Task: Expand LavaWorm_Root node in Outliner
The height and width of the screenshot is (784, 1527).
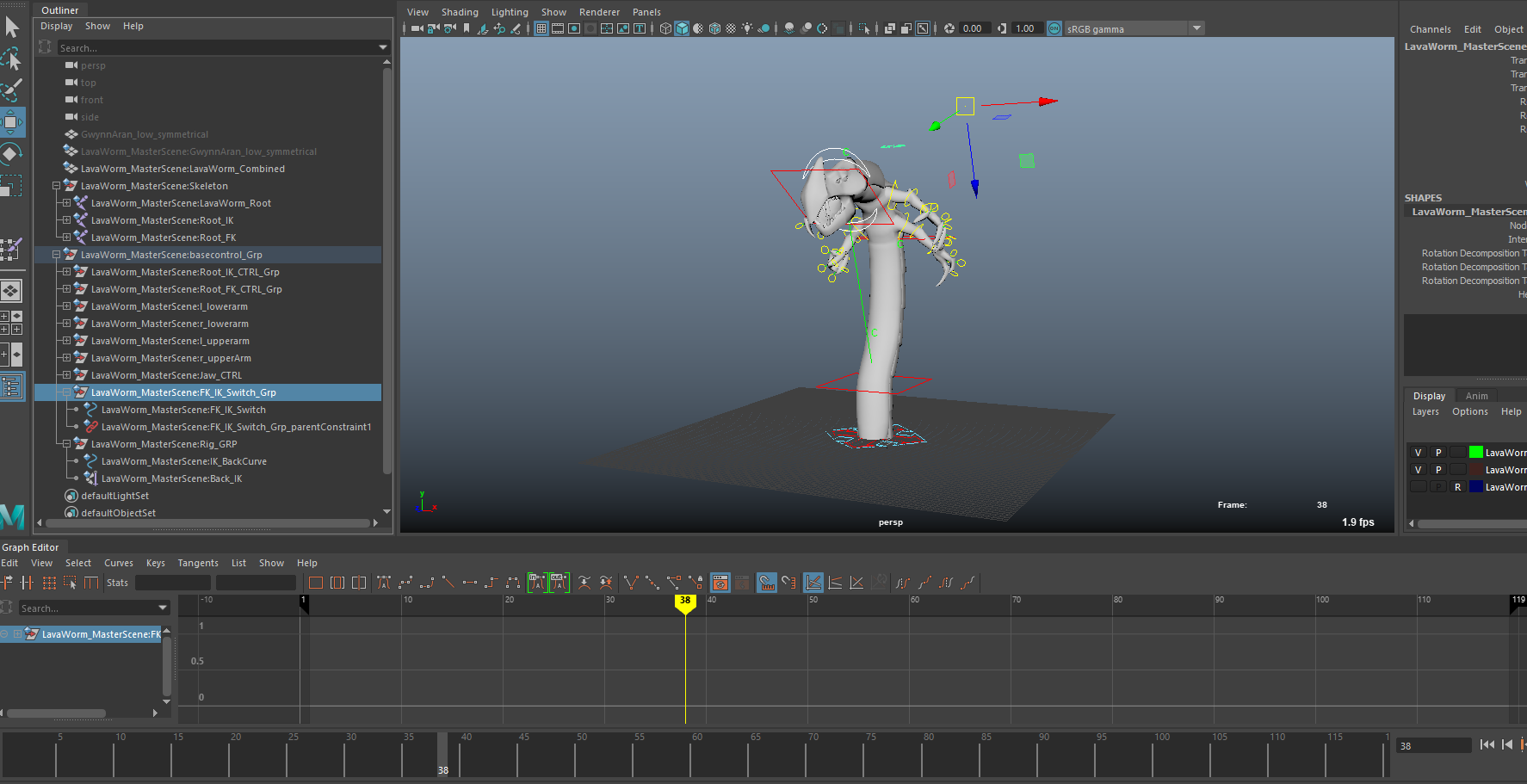Action: coord(66,203)
